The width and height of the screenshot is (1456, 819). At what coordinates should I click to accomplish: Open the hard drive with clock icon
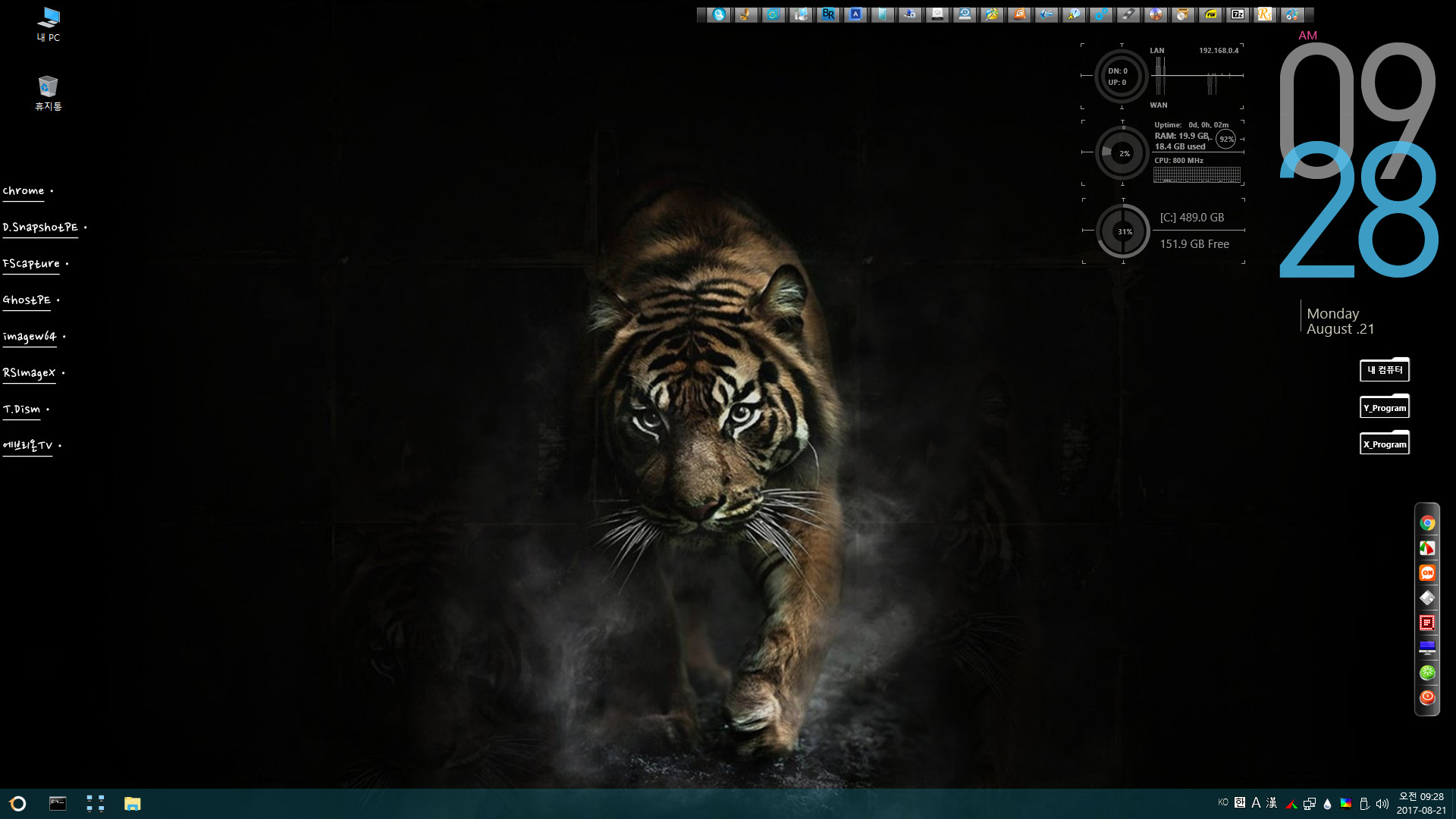937,14
